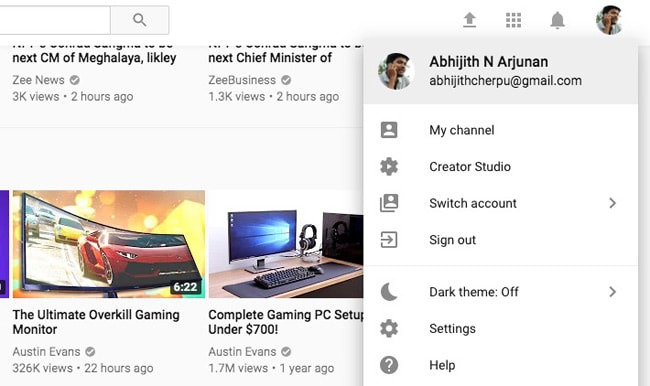Click 1.3K views • 2 hours ago text

point(274,96)
